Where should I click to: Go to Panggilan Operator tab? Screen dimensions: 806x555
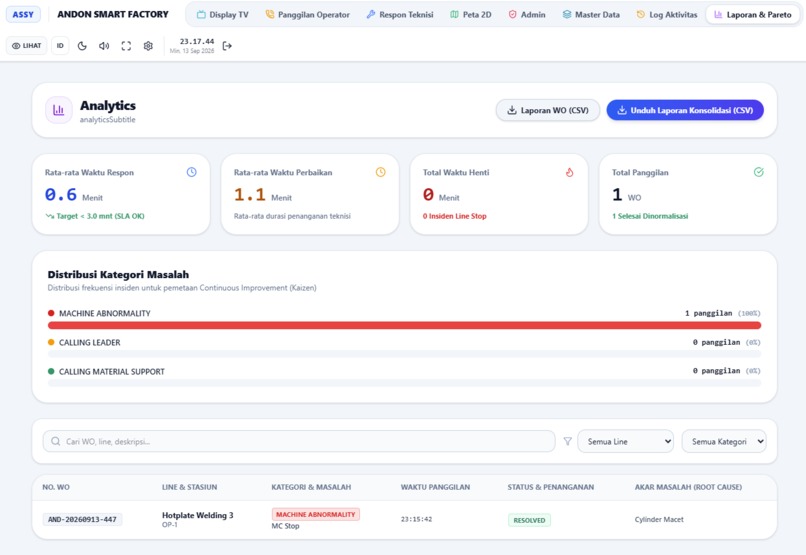coord(307,15)
